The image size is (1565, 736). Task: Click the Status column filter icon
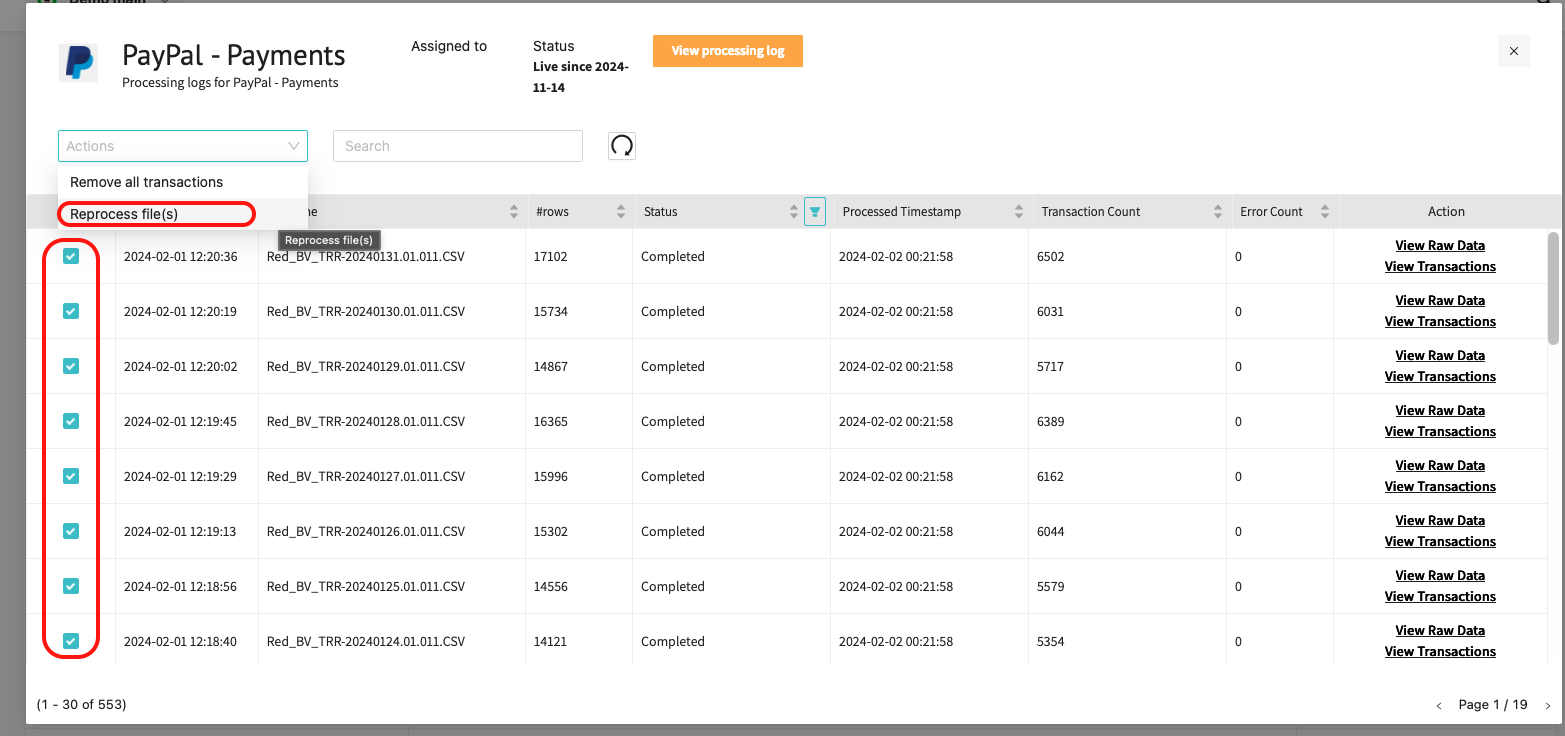coord(815,212)
